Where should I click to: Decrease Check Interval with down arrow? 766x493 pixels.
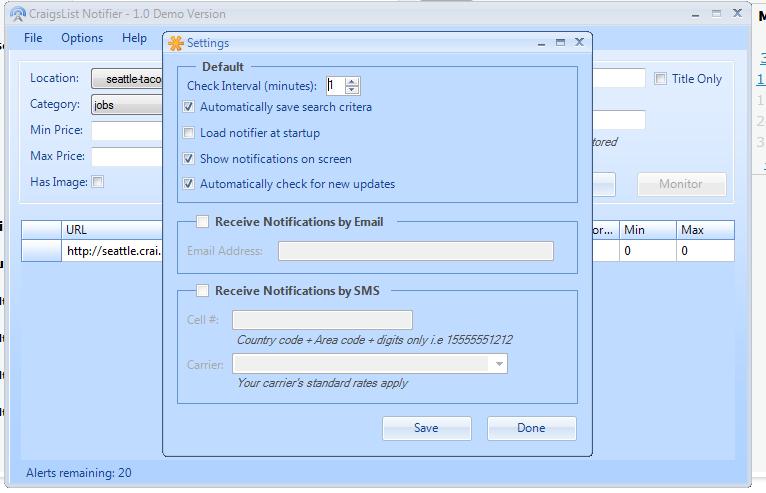(x=352, y=90)
